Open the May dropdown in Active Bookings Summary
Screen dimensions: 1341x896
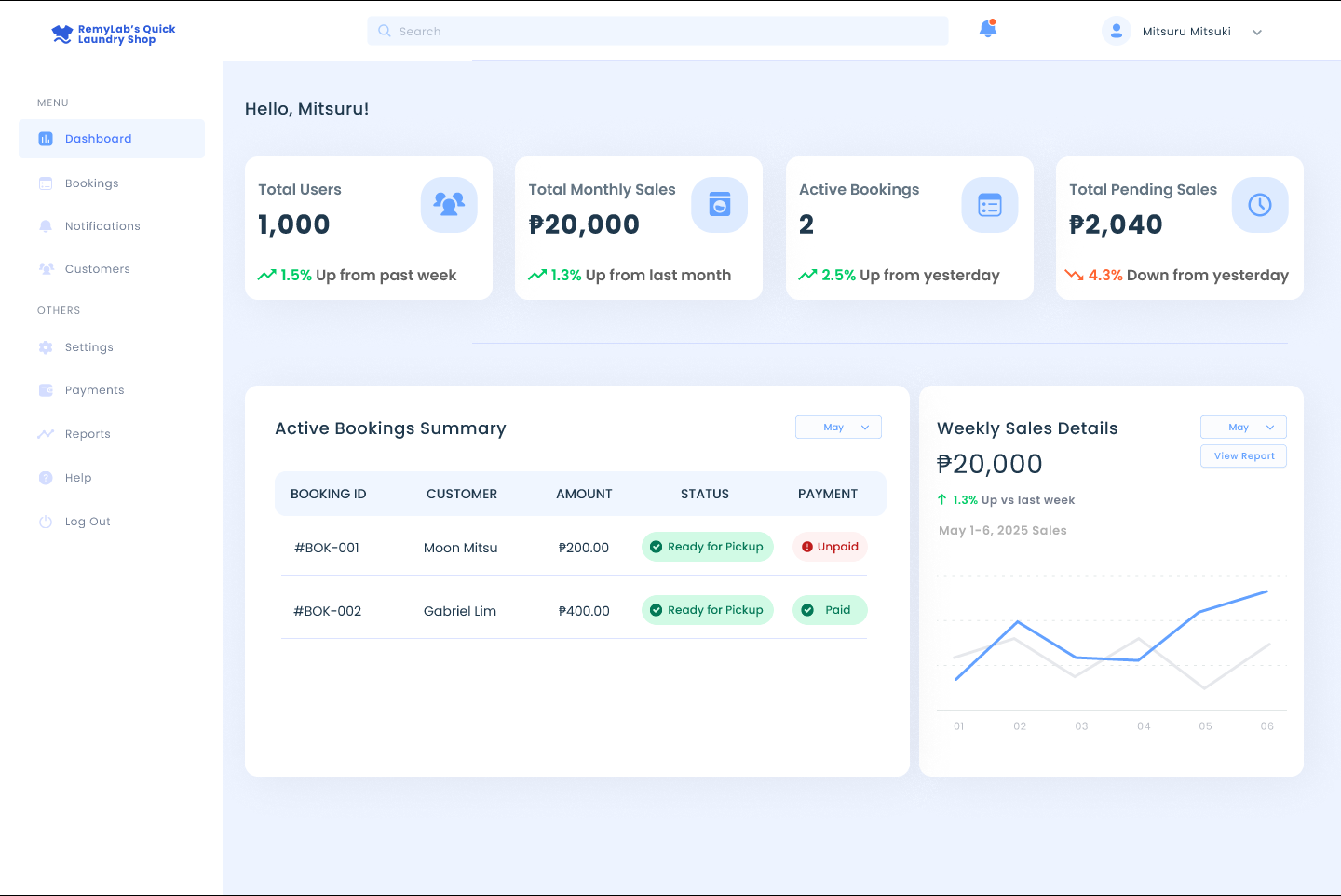838,427
